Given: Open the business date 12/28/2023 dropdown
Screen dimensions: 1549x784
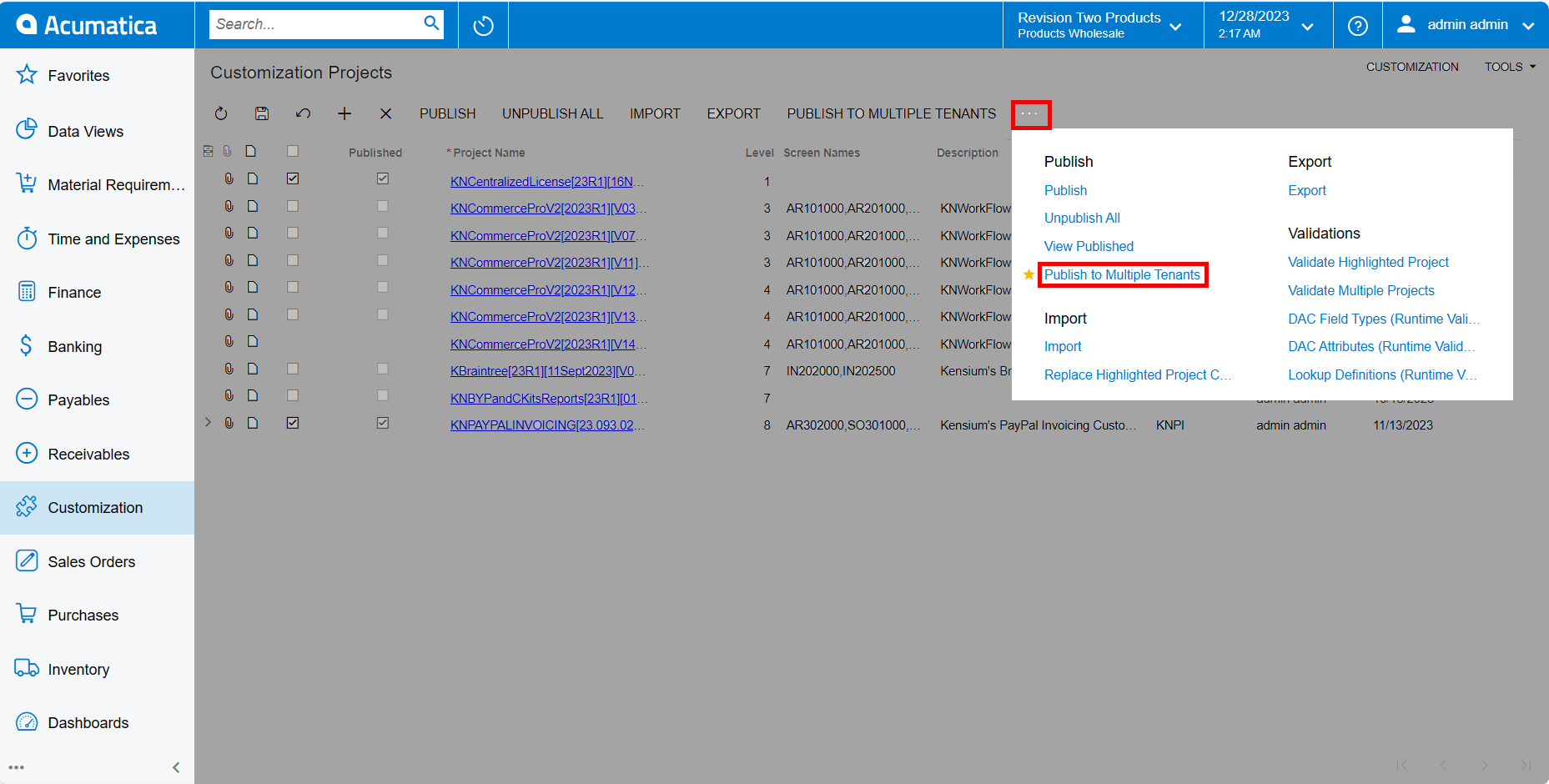Looking at the screenshot, I should click(1267, 25).
